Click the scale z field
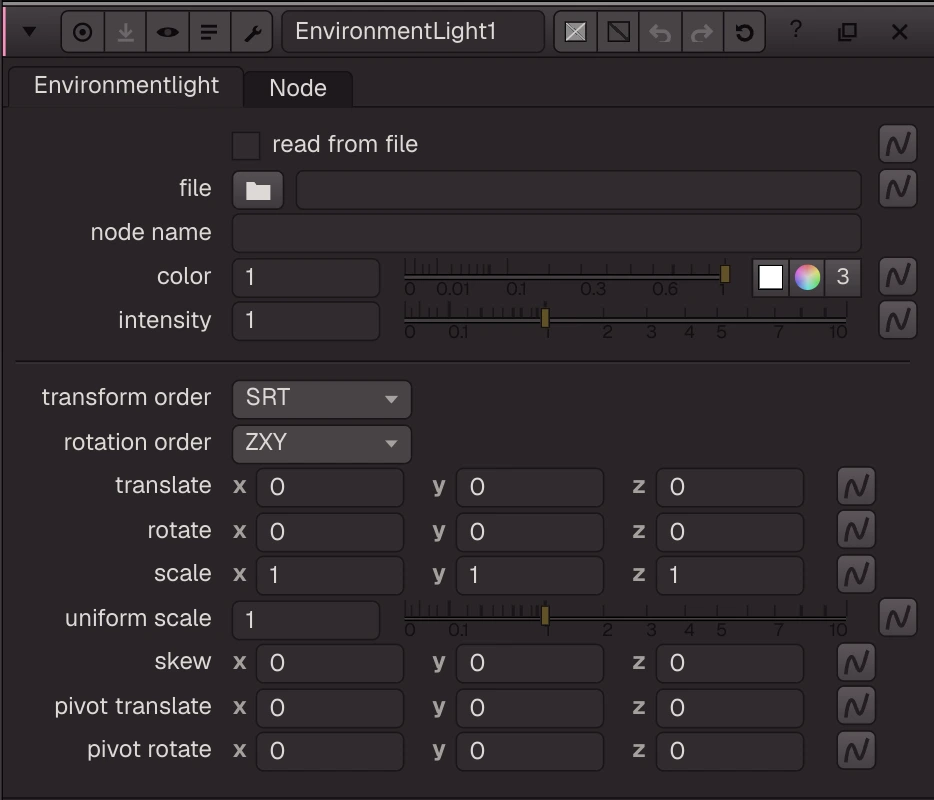Viewport: 934px width, 800px height. [730, 575]
